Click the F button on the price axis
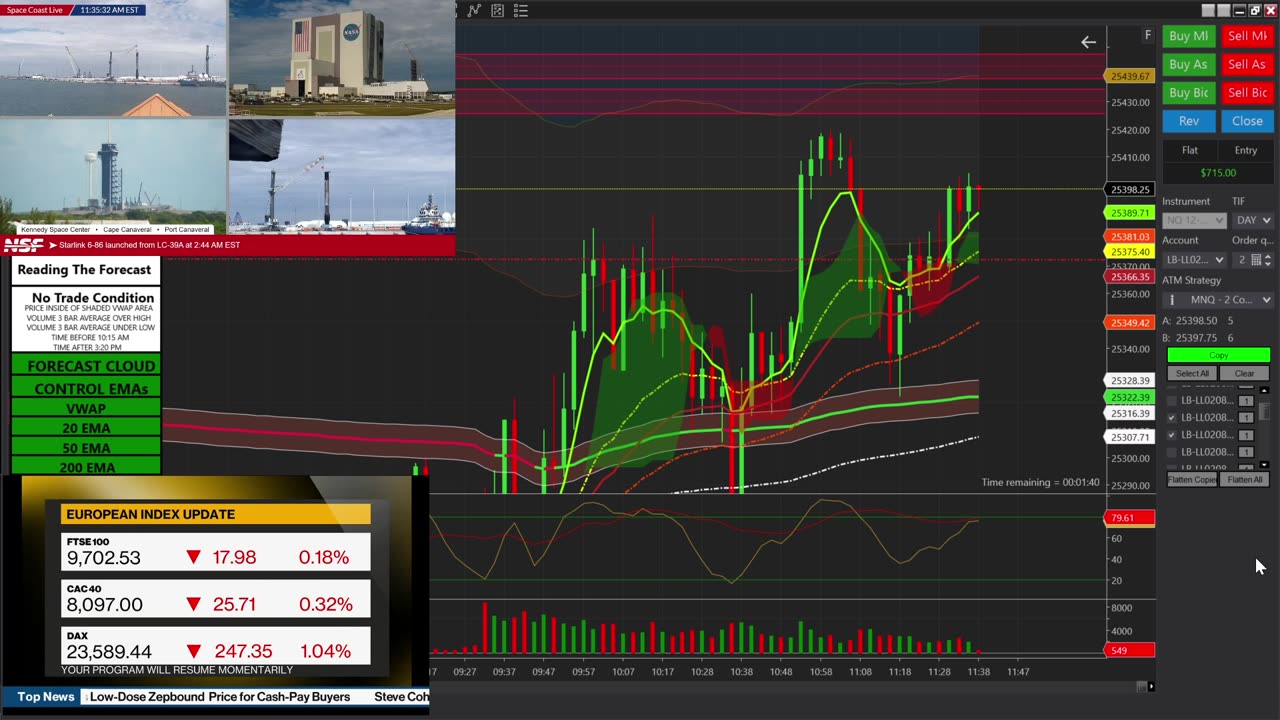The image size is (1280, 720). (x=1148, y=35)
